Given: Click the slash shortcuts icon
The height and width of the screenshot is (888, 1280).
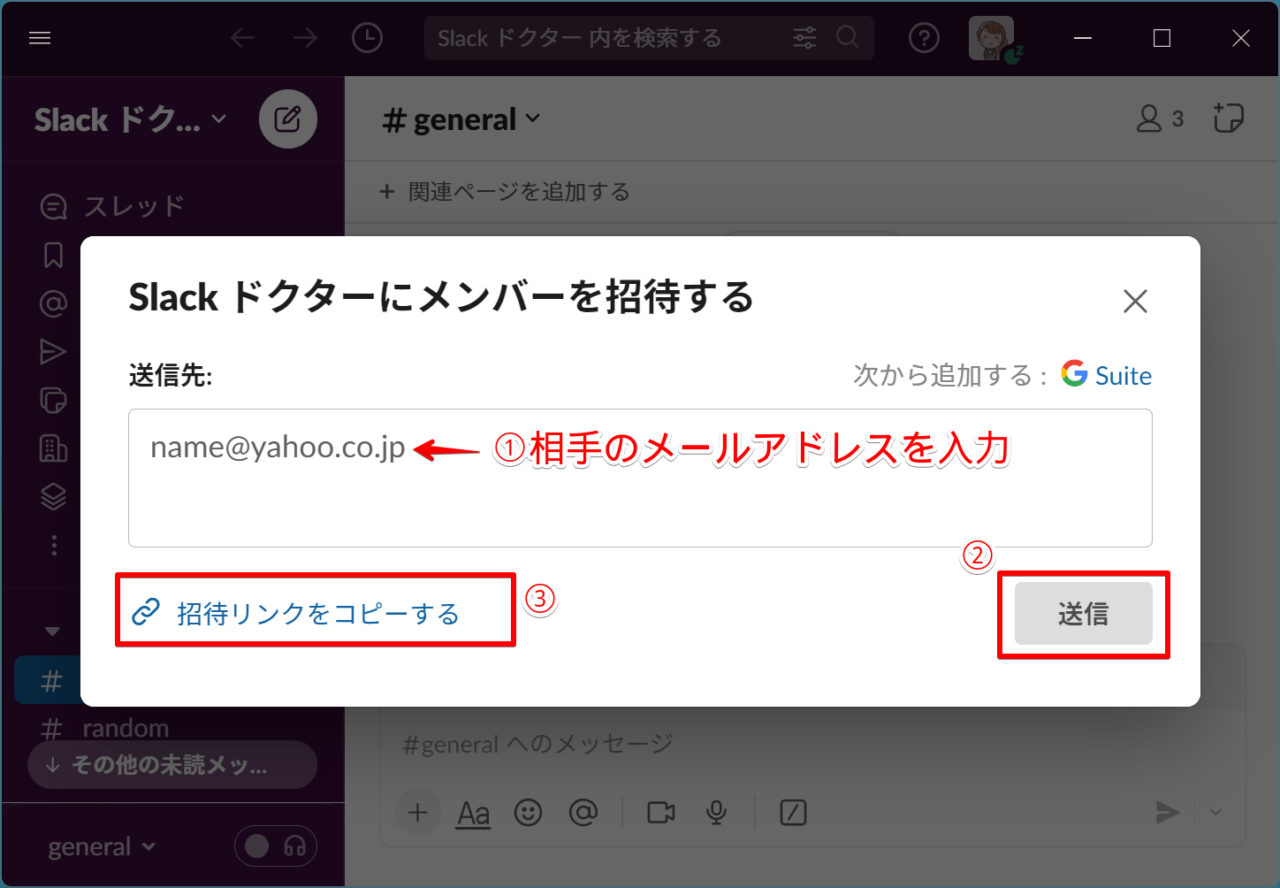Looking at the screenshot, I should (x=793, y=813).
